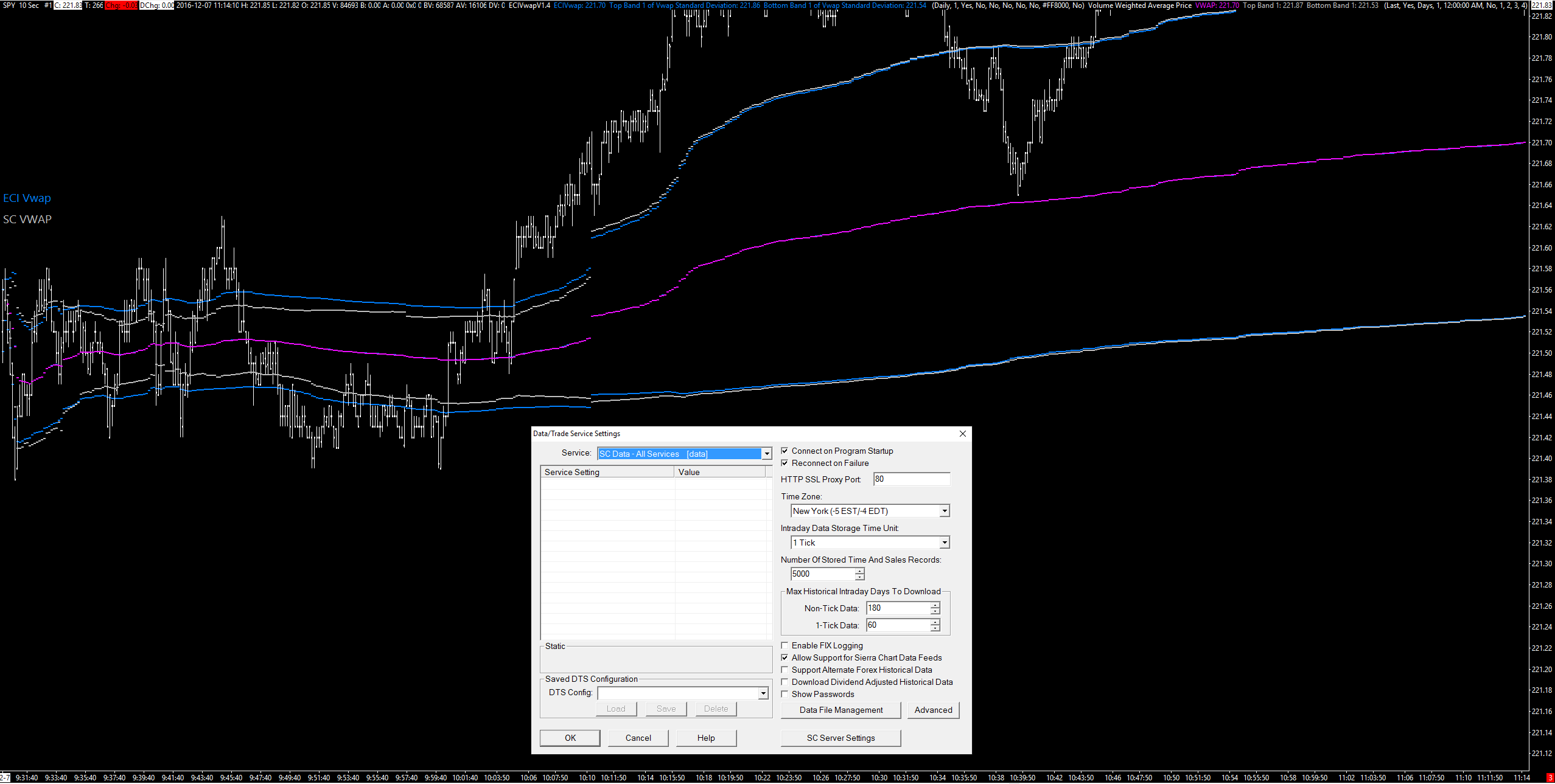Toggle Connect on Program Startup checkbox
Image resolution: width=1555 pixels, height=784 pixels.
tap(785, 451)
